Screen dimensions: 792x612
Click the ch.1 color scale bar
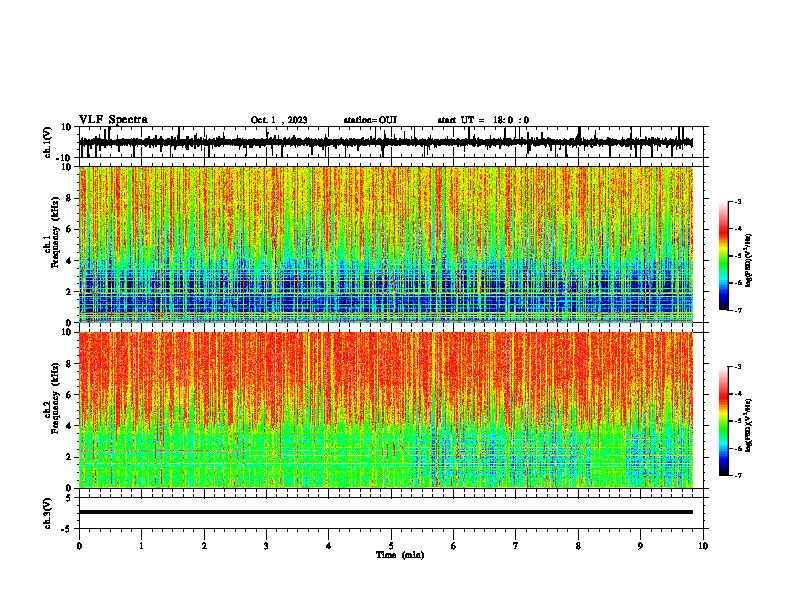click(x=724, y=256)
